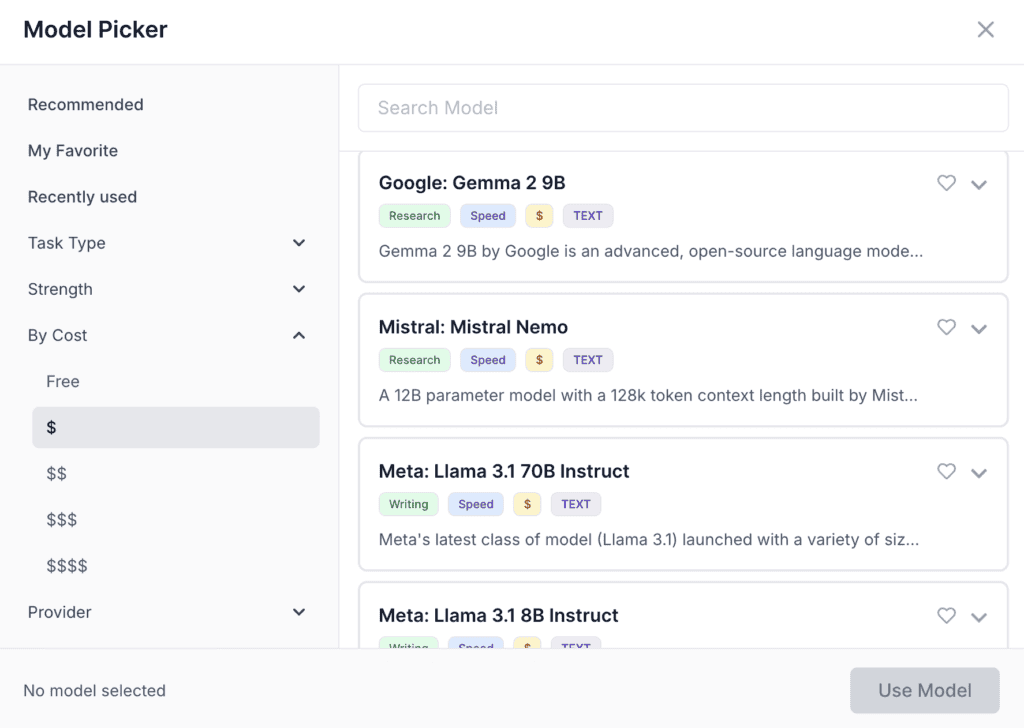Expand Google Gemma 2 9B details chevron

click(x=979, y=184)
